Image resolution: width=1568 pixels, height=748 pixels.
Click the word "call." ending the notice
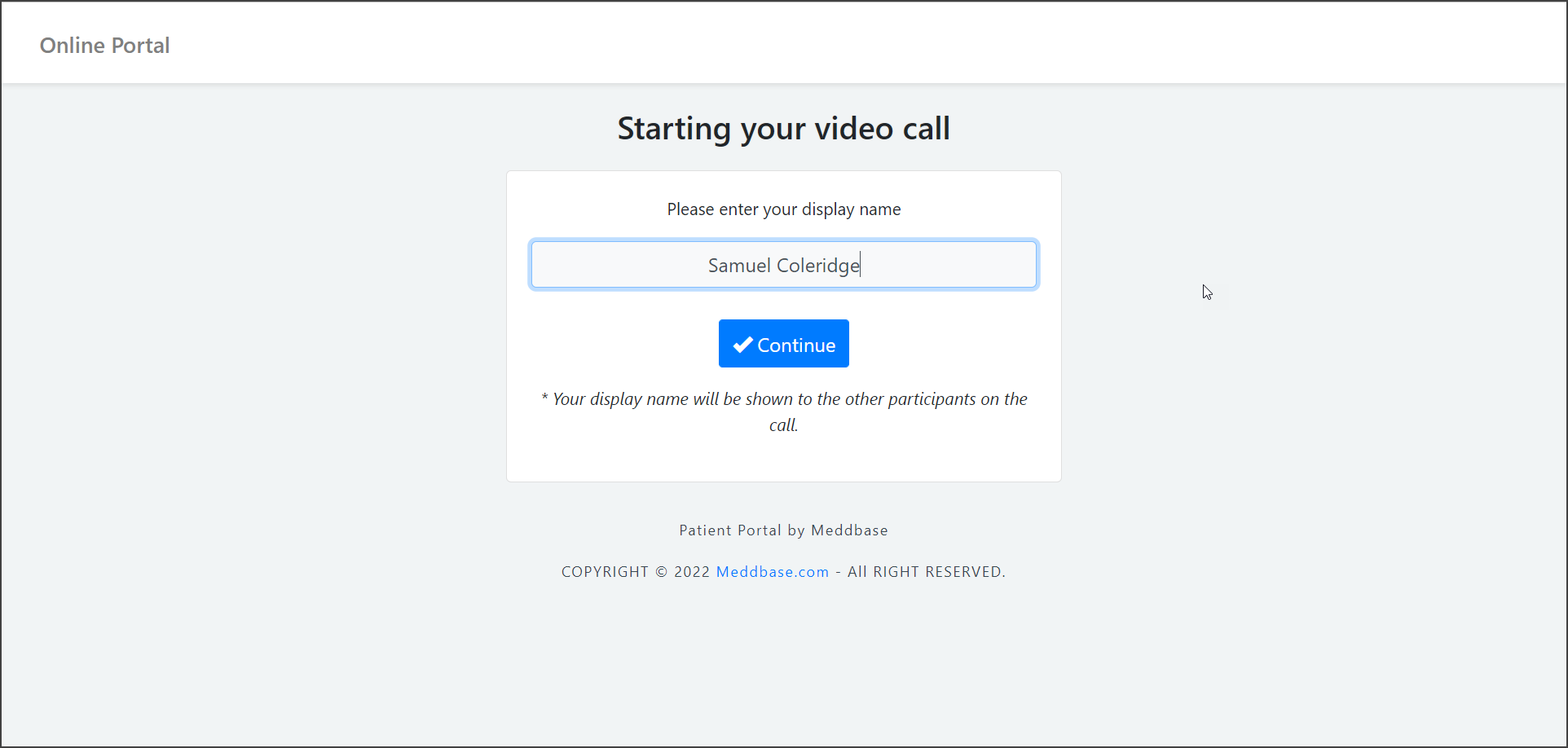(783, 425)
